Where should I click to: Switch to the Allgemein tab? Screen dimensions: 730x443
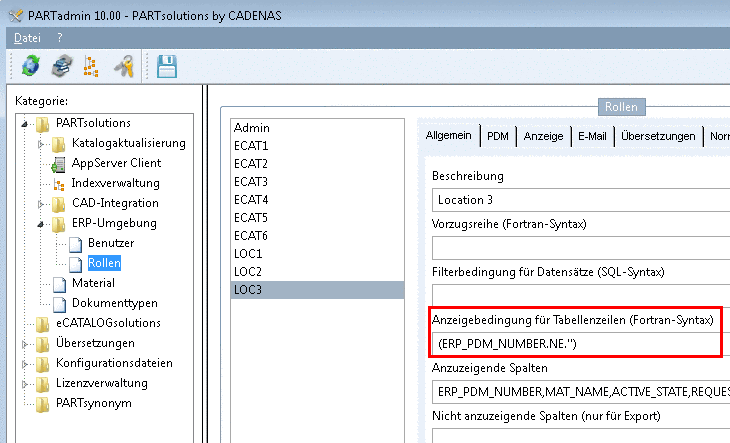tap(448, 135)
